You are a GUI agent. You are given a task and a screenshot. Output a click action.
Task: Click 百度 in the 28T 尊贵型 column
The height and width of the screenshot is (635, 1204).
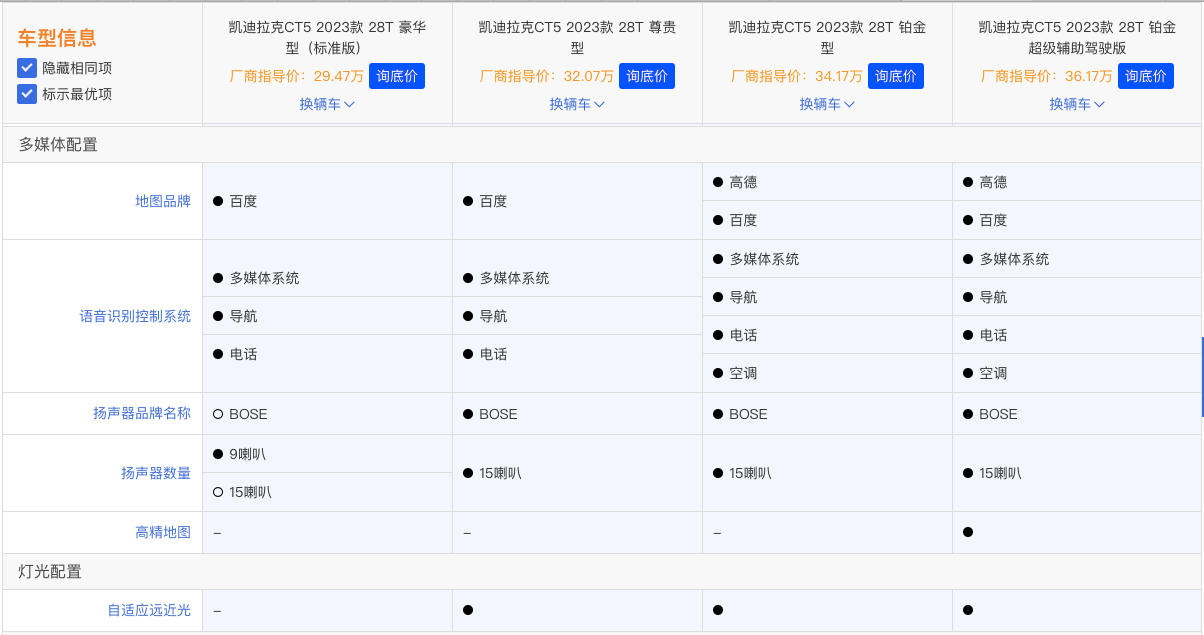(493, 201)
